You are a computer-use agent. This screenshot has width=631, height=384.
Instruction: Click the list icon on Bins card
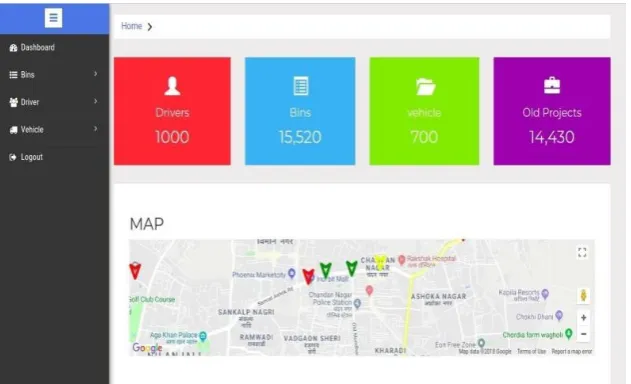[x=301, y=86]
